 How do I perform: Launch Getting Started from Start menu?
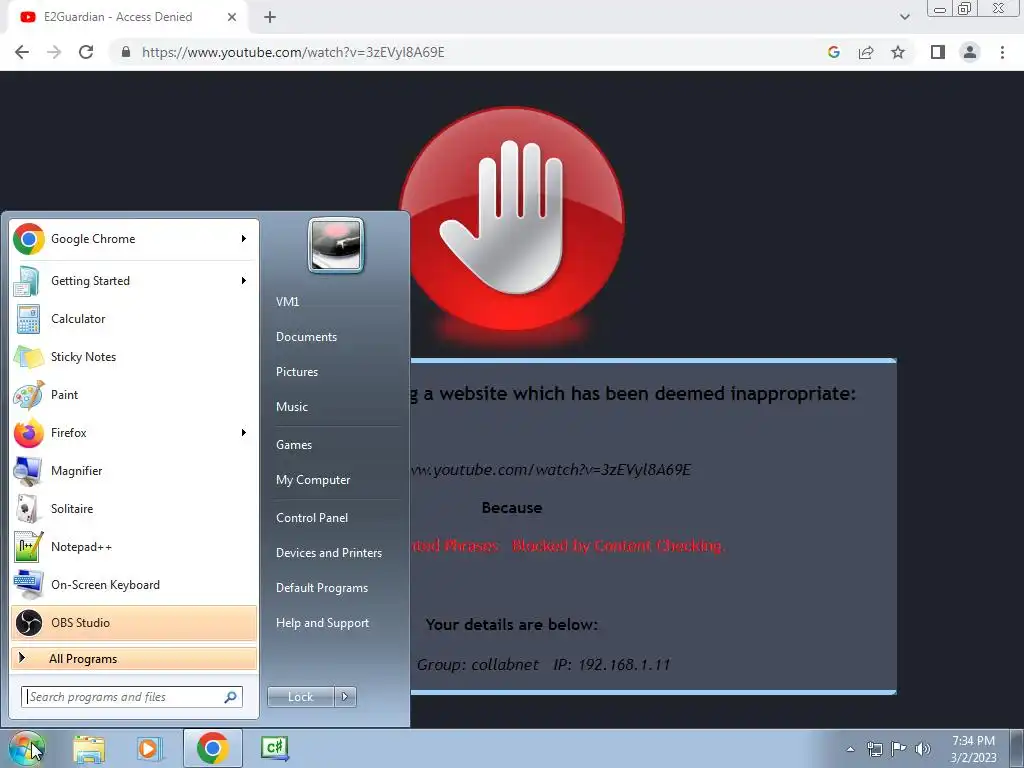tap(134, 281)
